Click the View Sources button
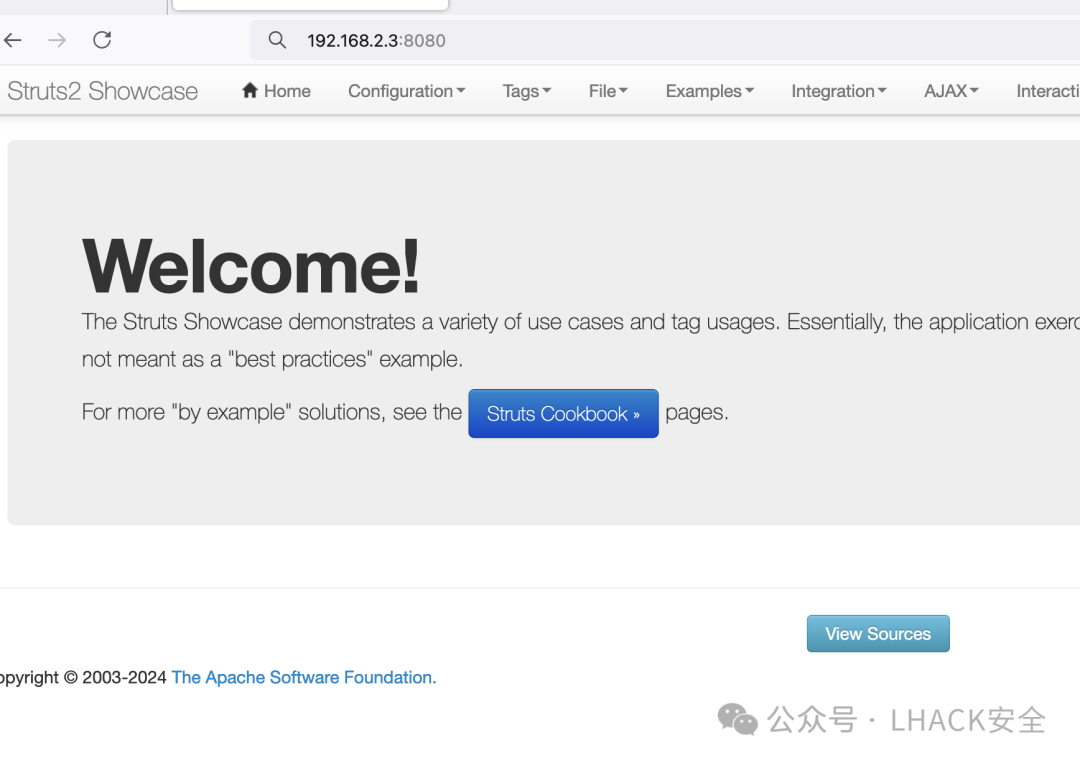The height and width of the screenshot is (763, 1080). pyautogui.click(x=878, y=634)
